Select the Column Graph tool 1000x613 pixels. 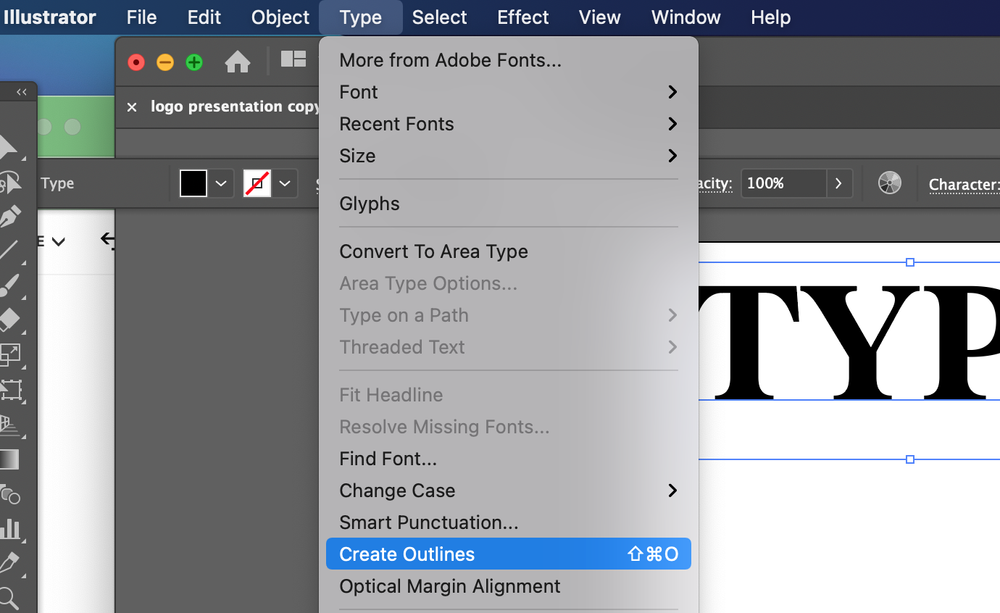[x=10, y=529]
